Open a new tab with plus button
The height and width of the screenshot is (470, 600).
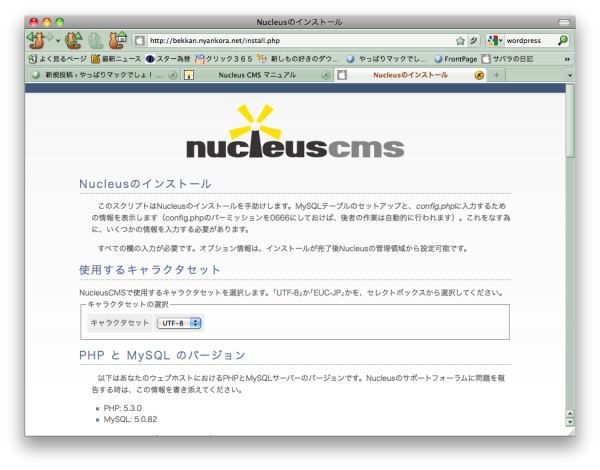(x=496, y=75)
